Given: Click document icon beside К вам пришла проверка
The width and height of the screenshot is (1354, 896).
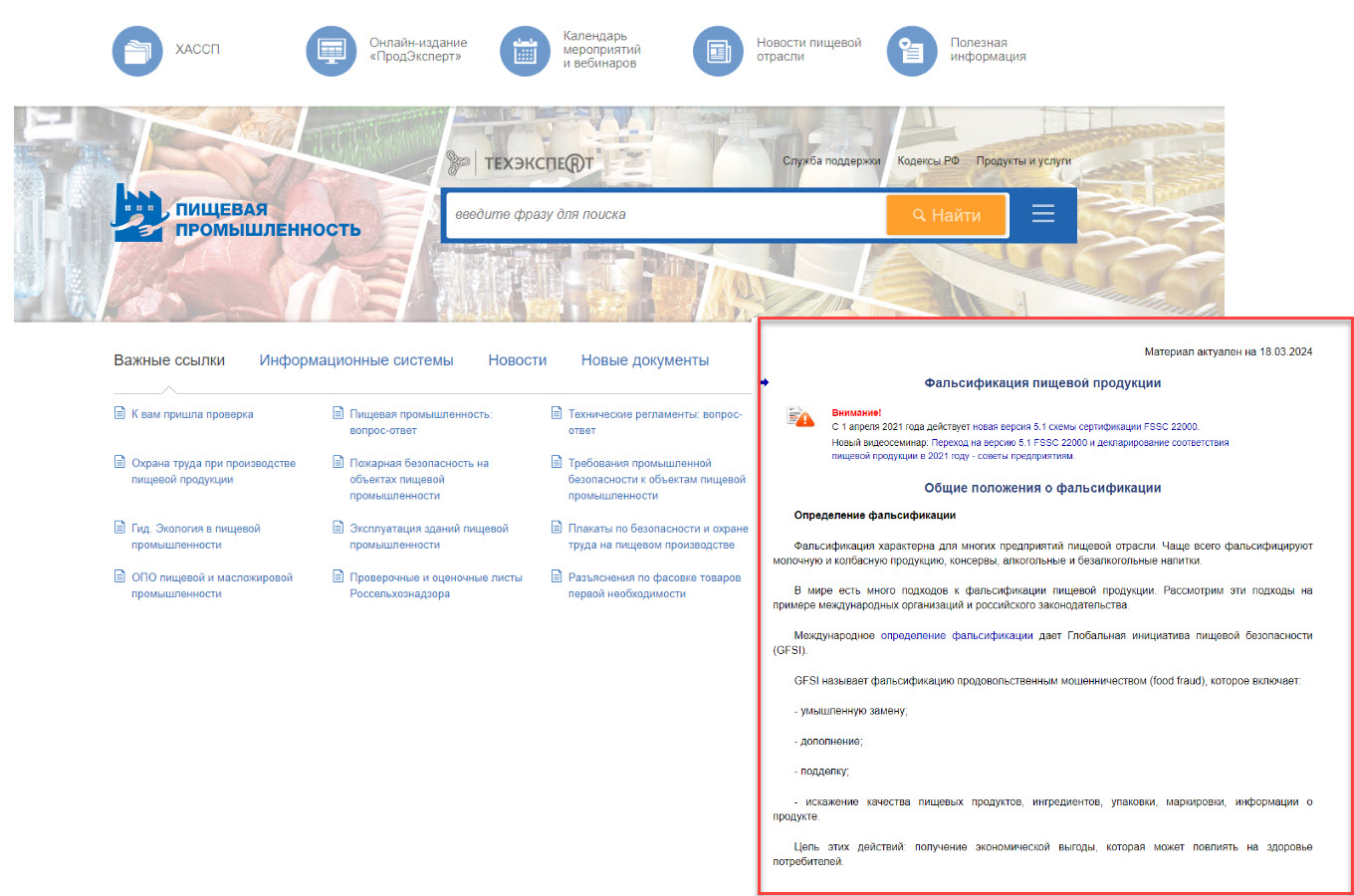Looking at the screenshot, I should click(120, 413).
